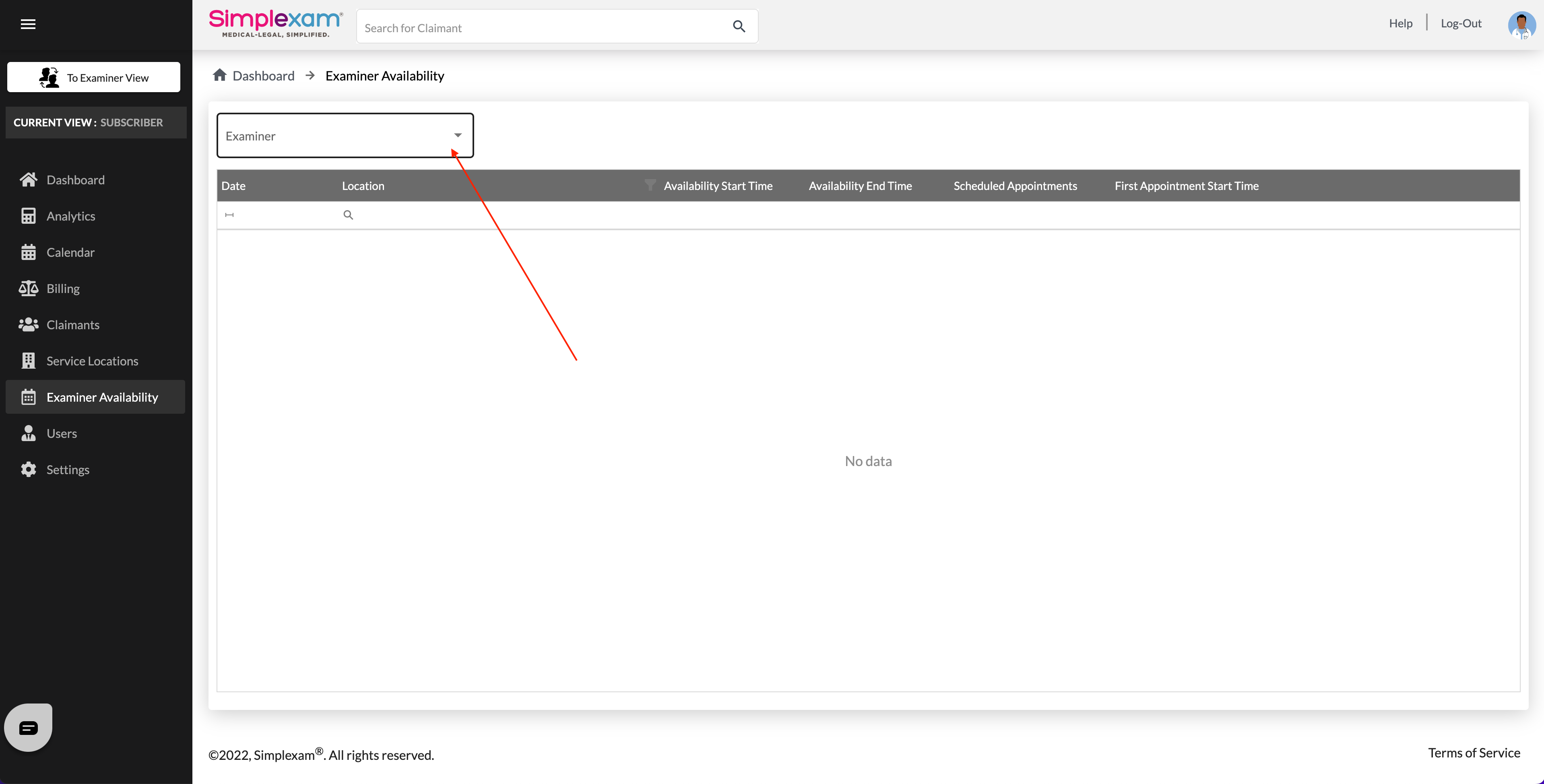This screenshot has width=1544, height=784.
Task: Open the Billing sidebar item
Action: (x=63, y=288)
